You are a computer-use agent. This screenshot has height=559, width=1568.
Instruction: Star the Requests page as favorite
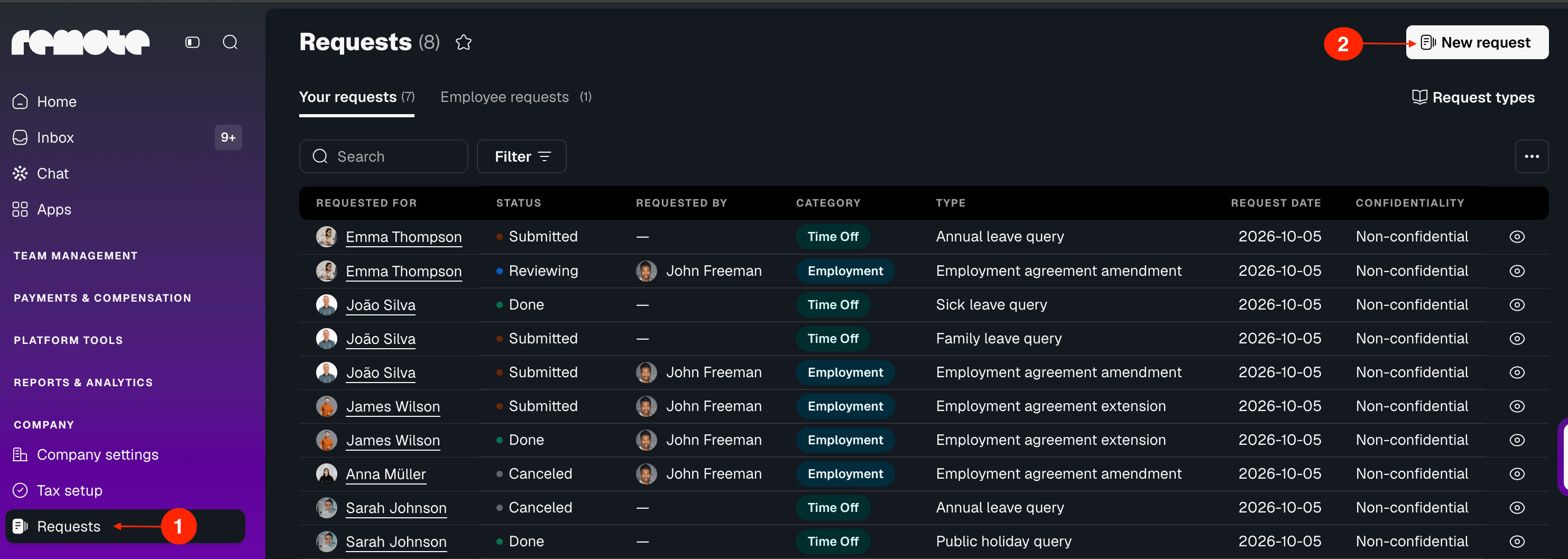tap(463, 42)
